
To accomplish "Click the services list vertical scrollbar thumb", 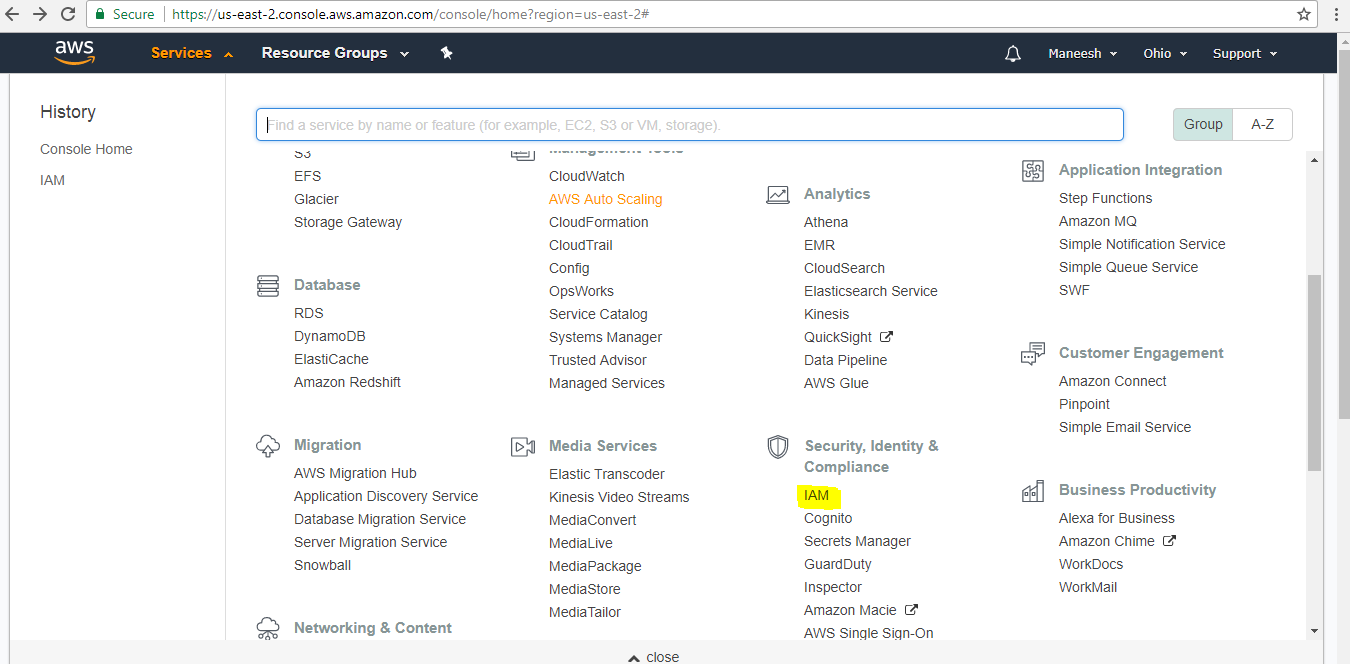I will (1314, 372).
